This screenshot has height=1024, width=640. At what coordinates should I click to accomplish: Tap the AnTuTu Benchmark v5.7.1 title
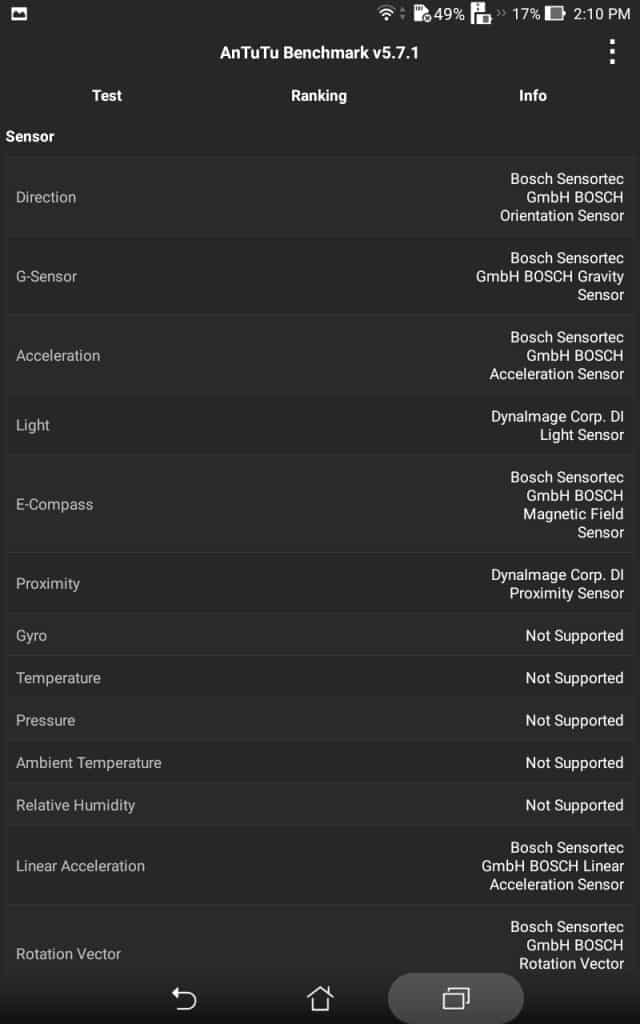click(319, 53)
